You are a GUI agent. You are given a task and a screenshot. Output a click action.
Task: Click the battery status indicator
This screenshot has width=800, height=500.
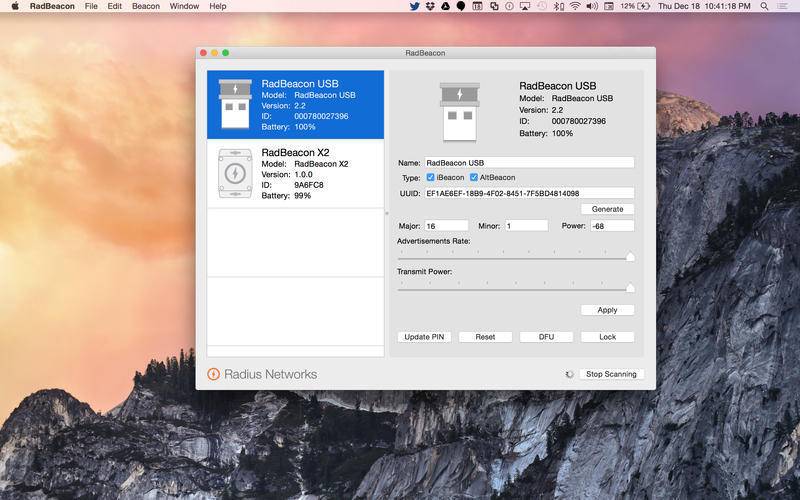[x=635, y=6]
